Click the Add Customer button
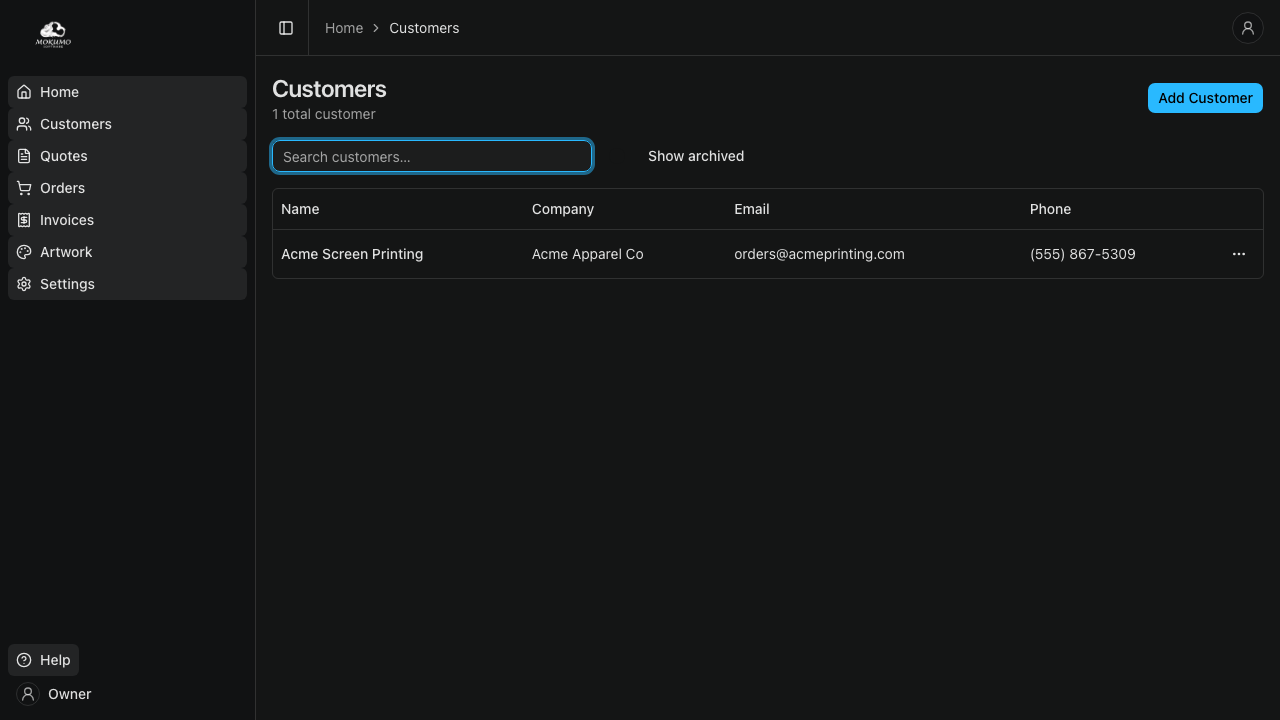Viewport: 1280px width, 720px height. pos(1204,98)
